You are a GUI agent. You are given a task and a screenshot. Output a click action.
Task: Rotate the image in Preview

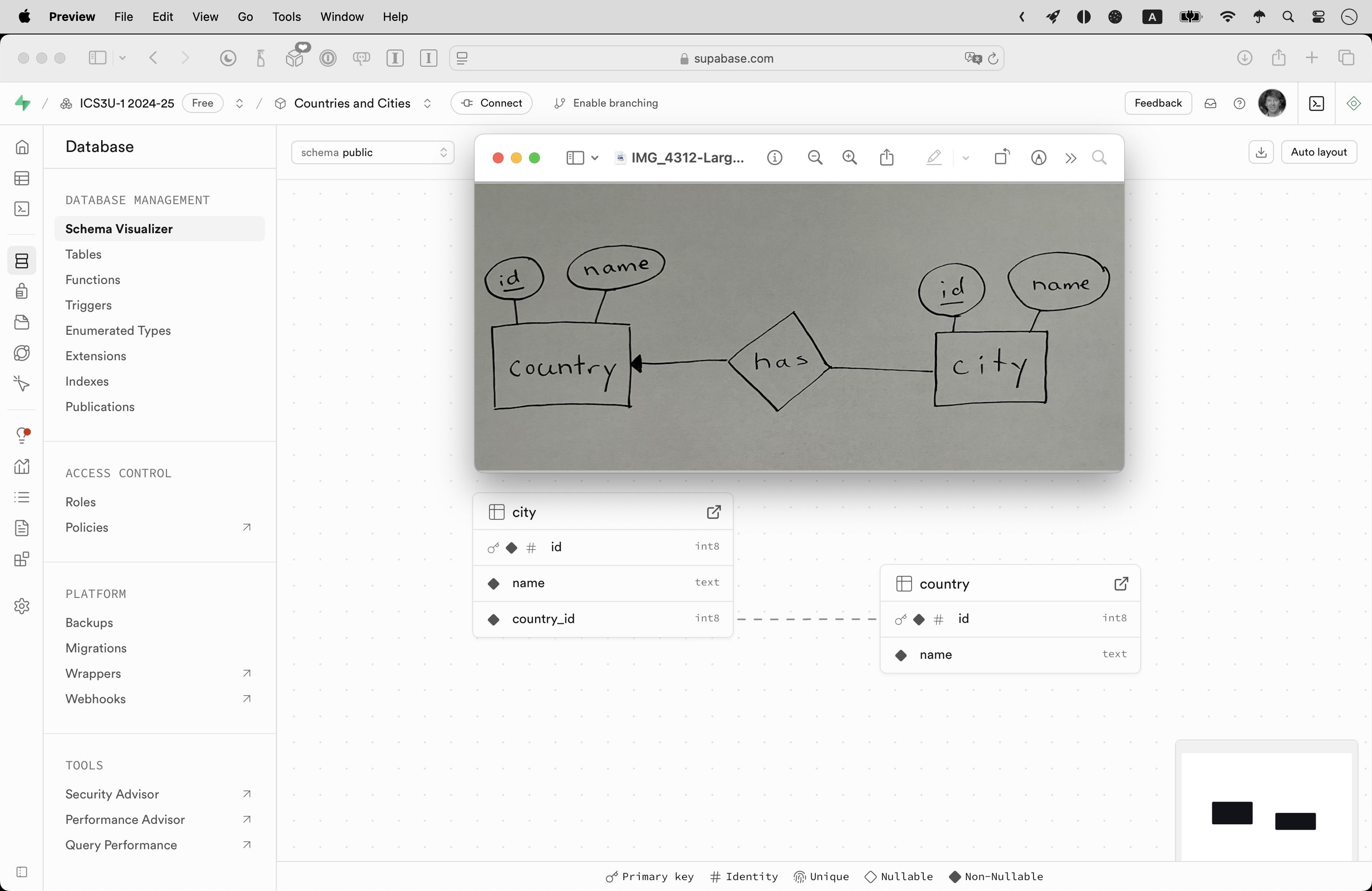pyautogui.click(x=1002, y=157)
